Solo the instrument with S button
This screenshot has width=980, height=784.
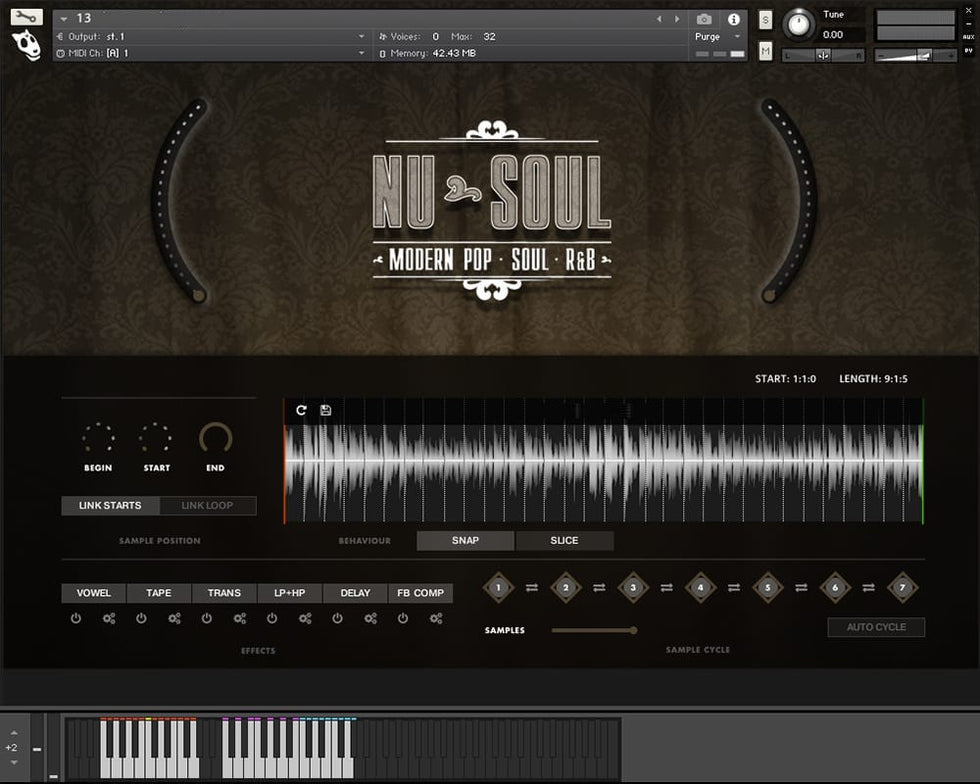765,20
